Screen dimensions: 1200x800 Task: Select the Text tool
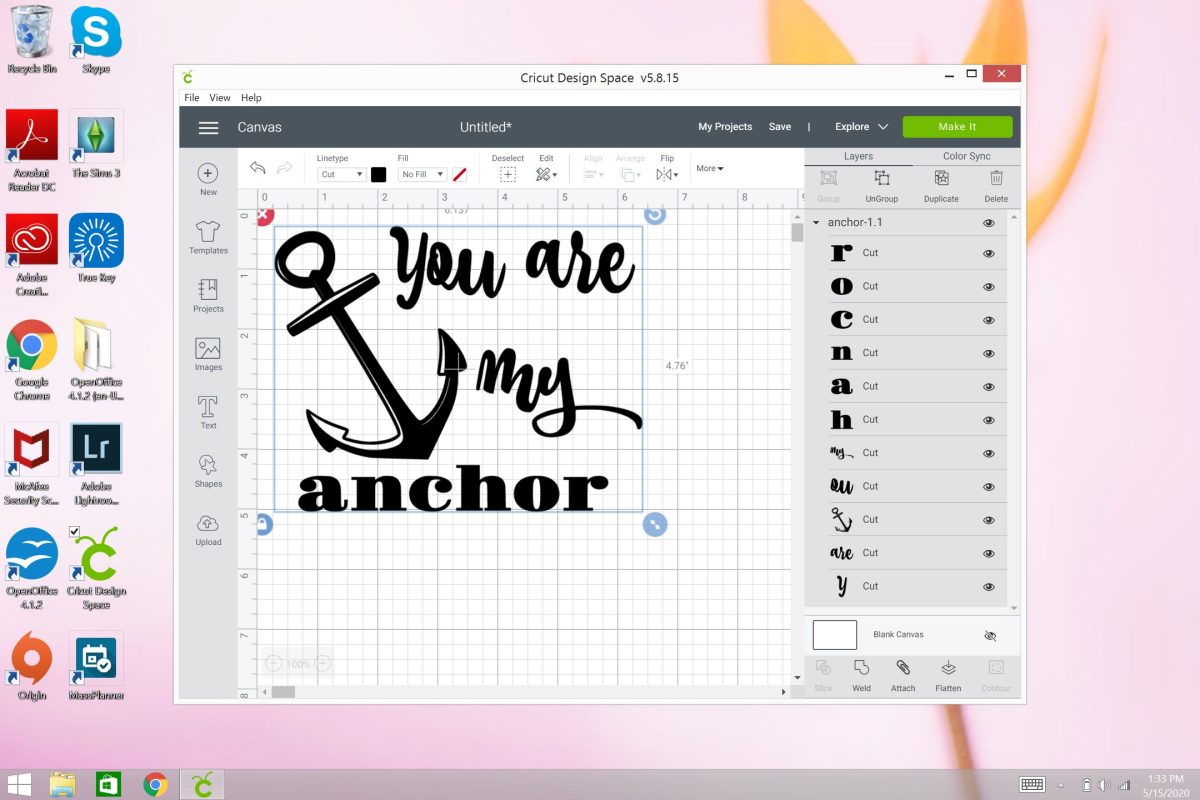tap(208, 411)
